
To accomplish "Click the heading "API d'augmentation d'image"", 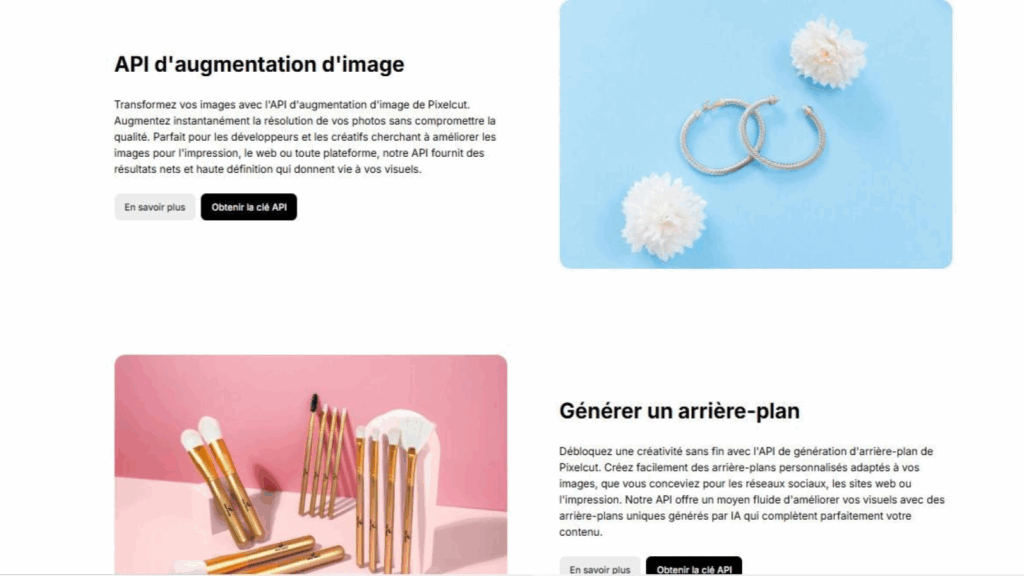I will 259,64.
